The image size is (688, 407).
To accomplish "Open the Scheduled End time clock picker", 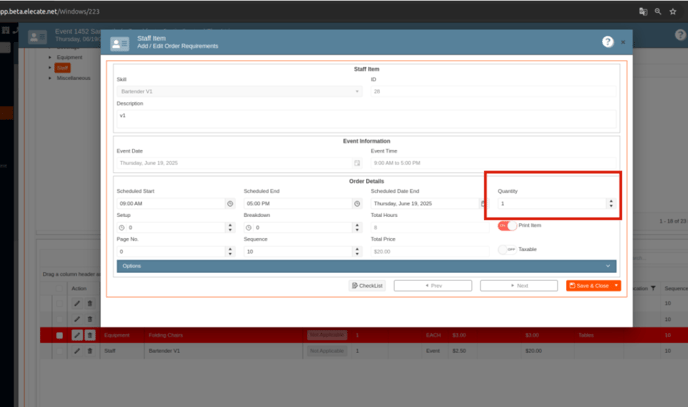I will (x=357, y=204).
